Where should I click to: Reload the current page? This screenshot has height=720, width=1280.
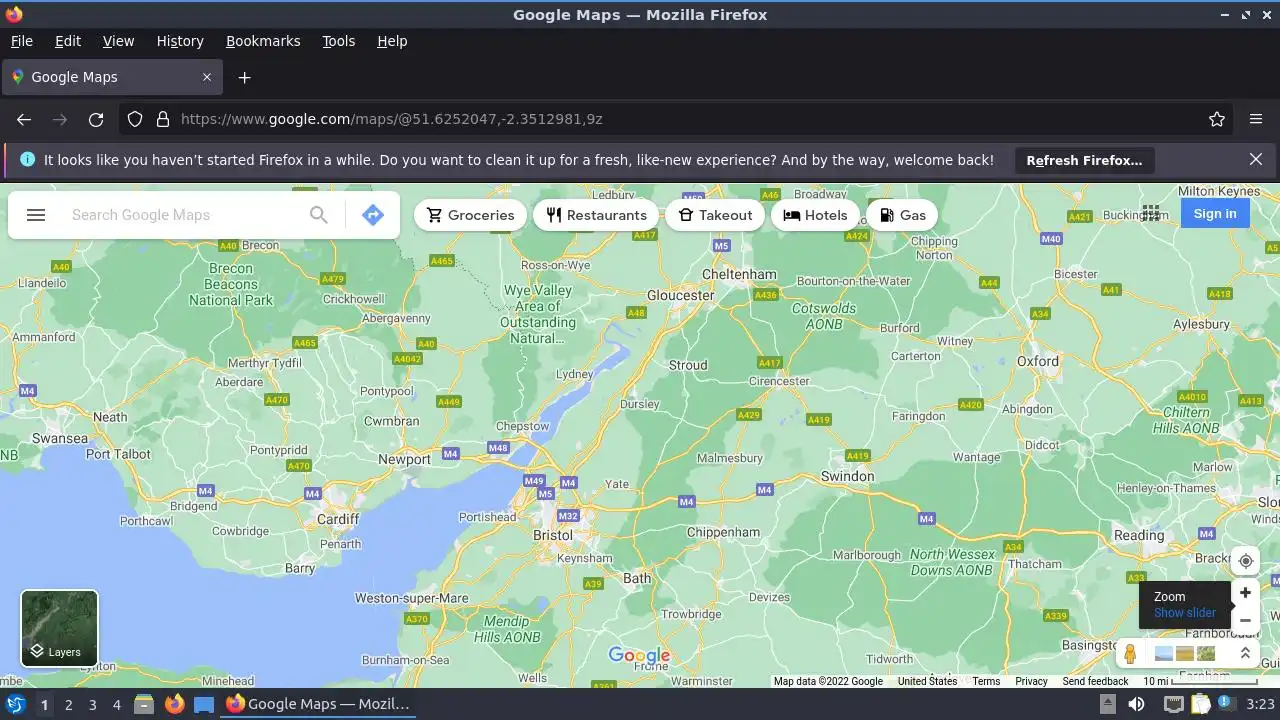96,119
